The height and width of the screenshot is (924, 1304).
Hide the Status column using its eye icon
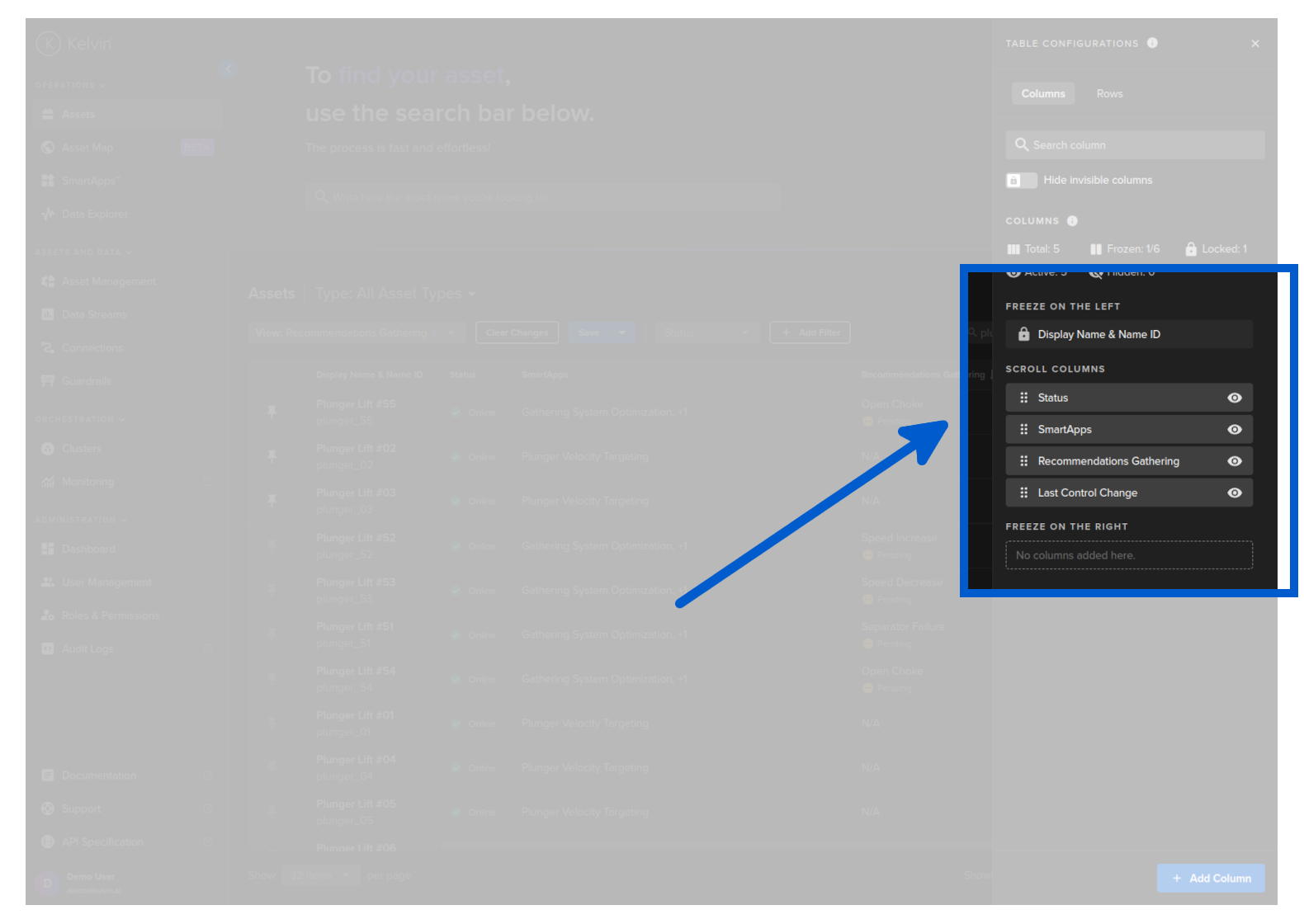pyautogui.click(x=1234, y=398)
